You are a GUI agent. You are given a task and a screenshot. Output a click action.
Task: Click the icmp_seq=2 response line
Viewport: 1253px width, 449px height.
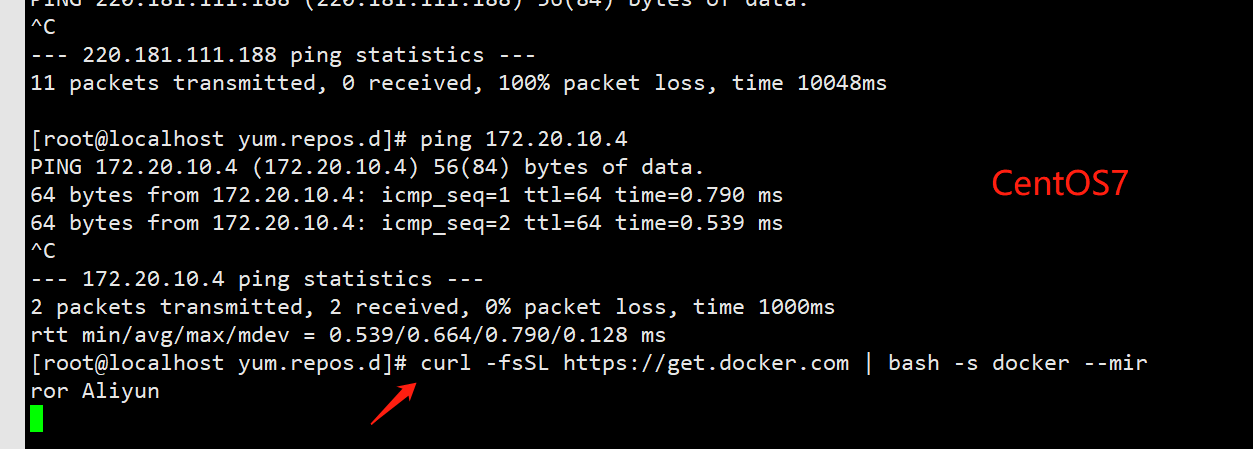[407, 223]
